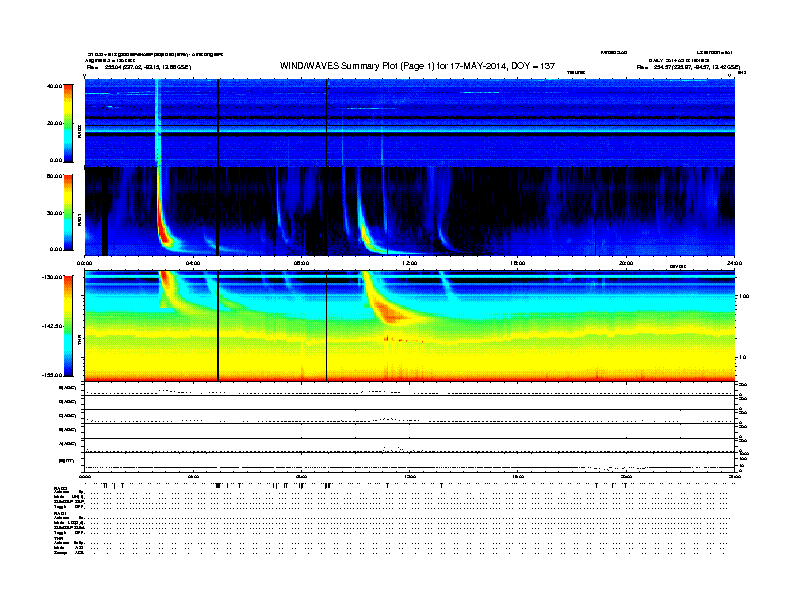The width and height of the screenshot is (792, 612).
Task: Click the RAD2 heading in bottom status table
Action: 60,489
